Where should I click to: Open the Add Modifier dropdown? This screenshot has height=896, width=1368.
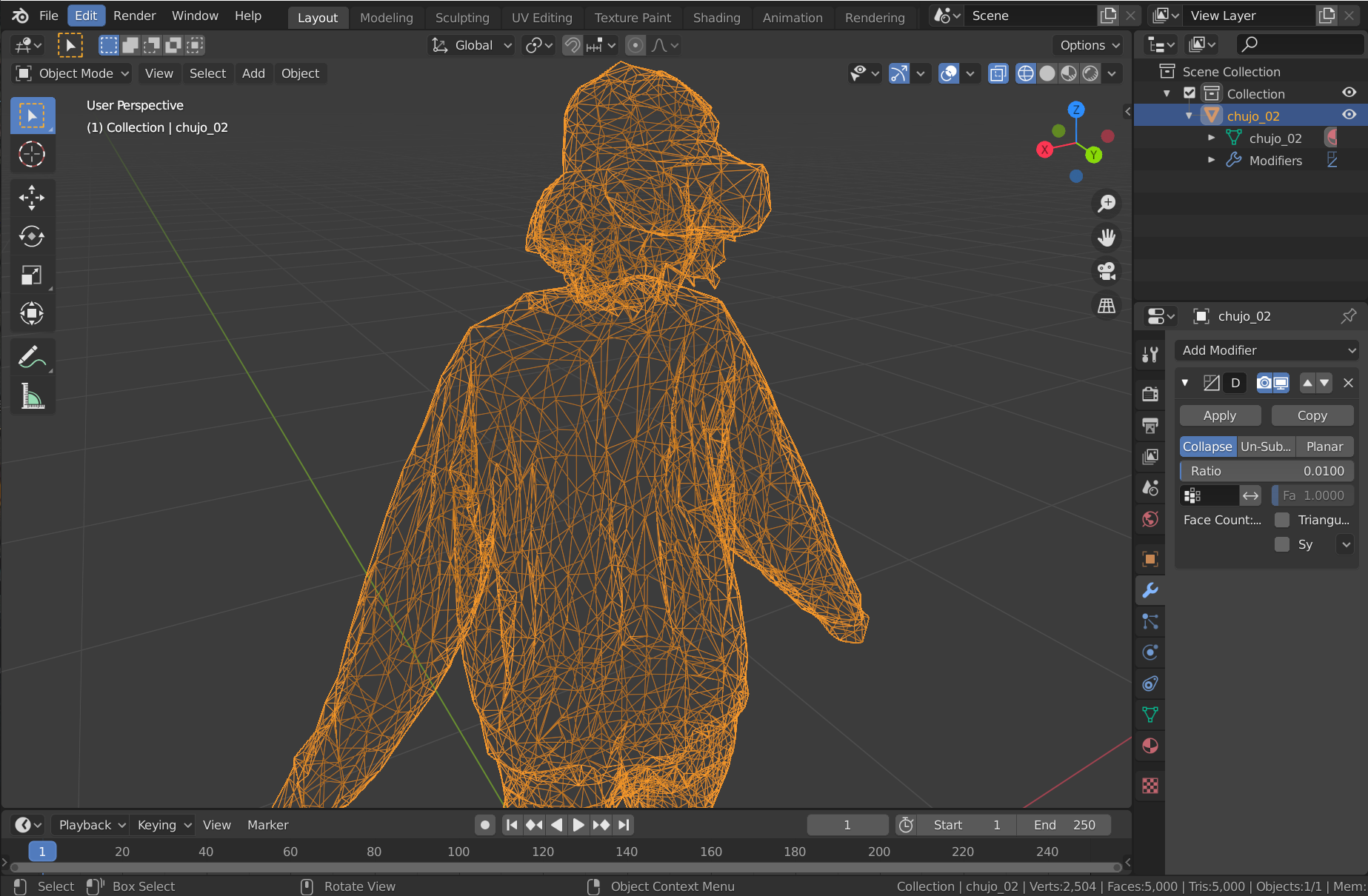1267,350
